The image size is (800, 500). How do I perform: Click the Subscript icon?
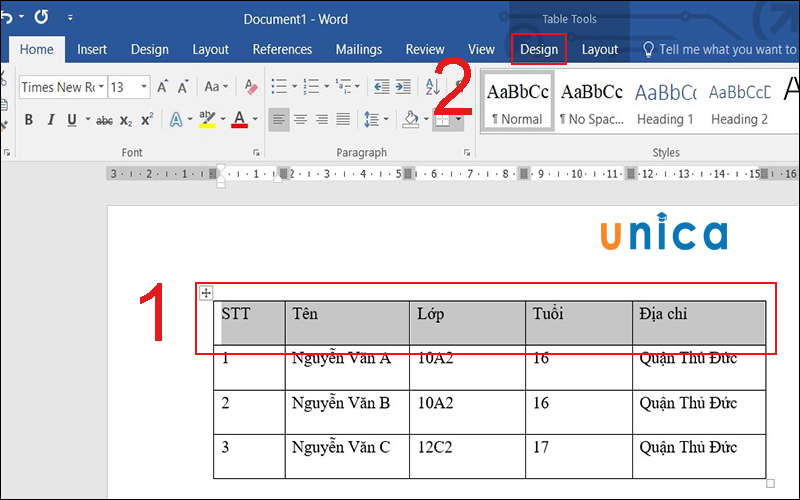[126, 120]
